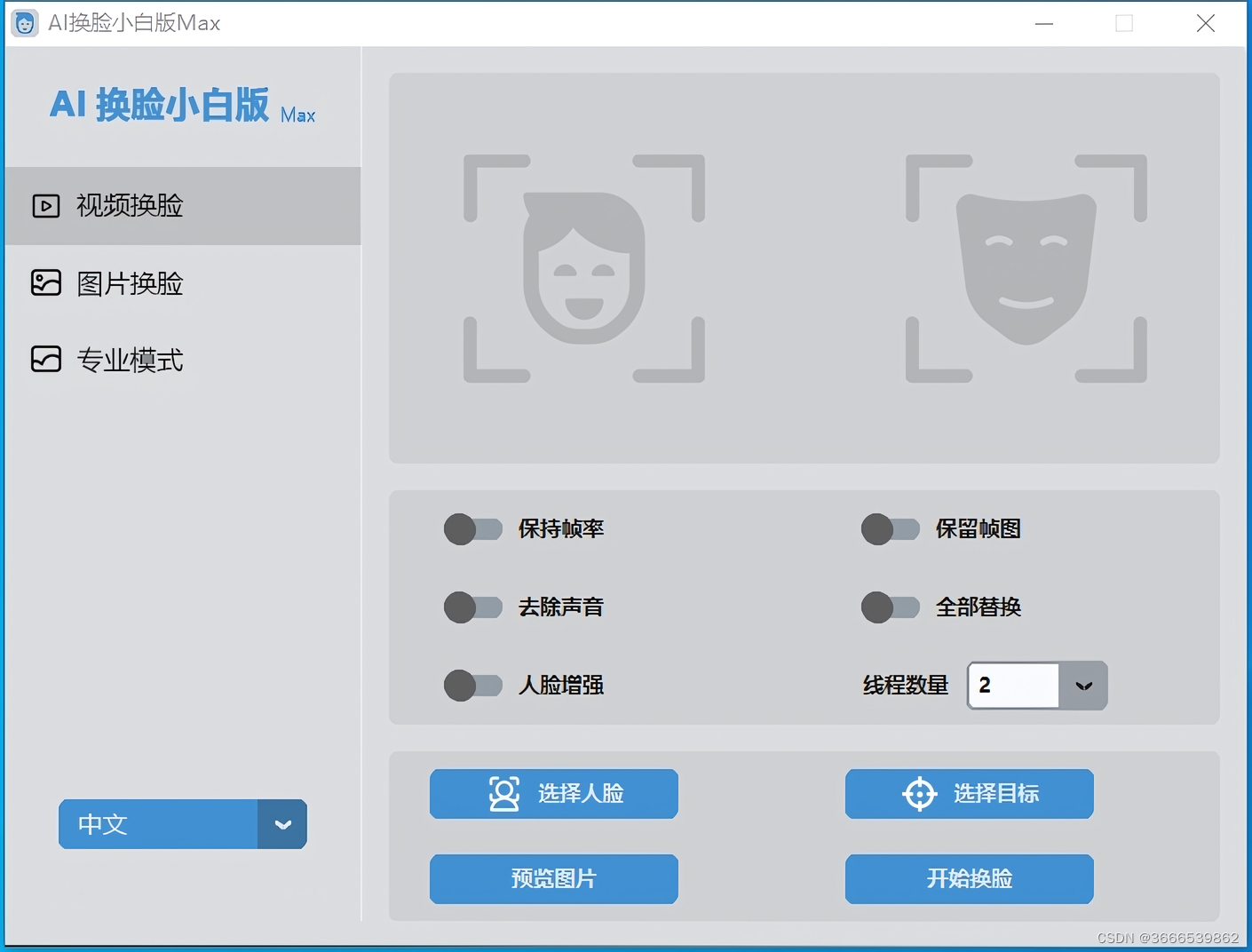The height and width of the screenshot is (952, 1252).
Task: Click the face-scan icon on 选择人脸 button
Action: pos(504,794)
